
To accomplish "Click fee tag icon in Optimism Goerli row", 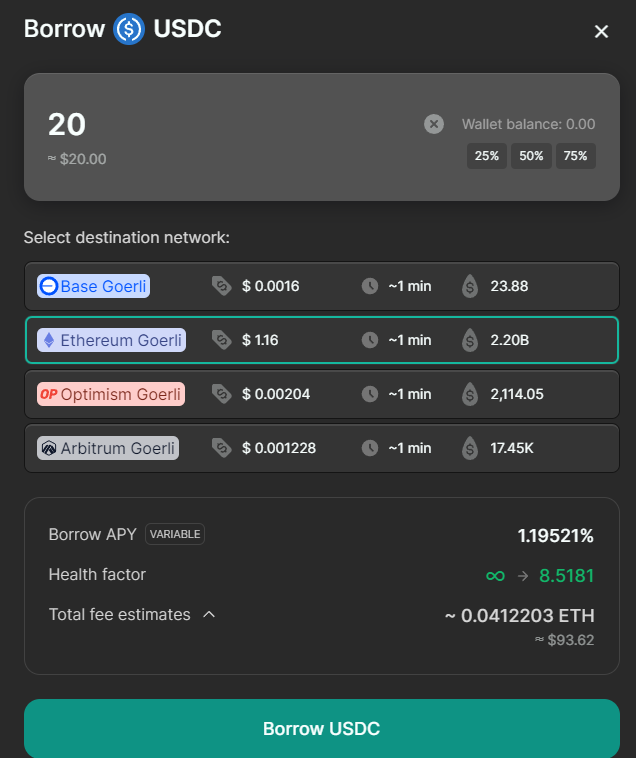I will (x=222, y=394).
